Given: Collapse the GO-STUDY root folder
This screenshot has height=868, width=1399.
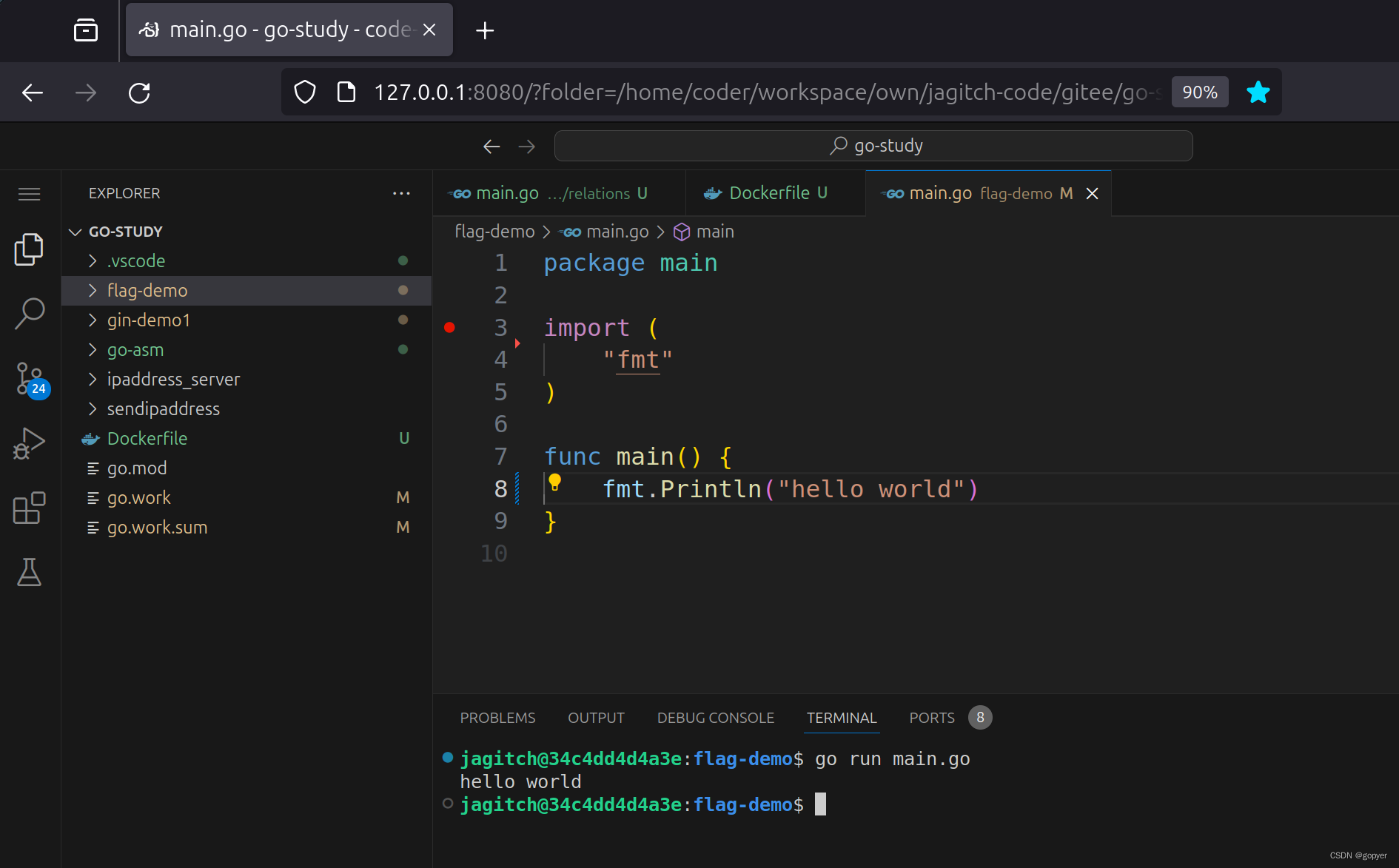Looking at the screenshot, I should (x=75, y=232).
